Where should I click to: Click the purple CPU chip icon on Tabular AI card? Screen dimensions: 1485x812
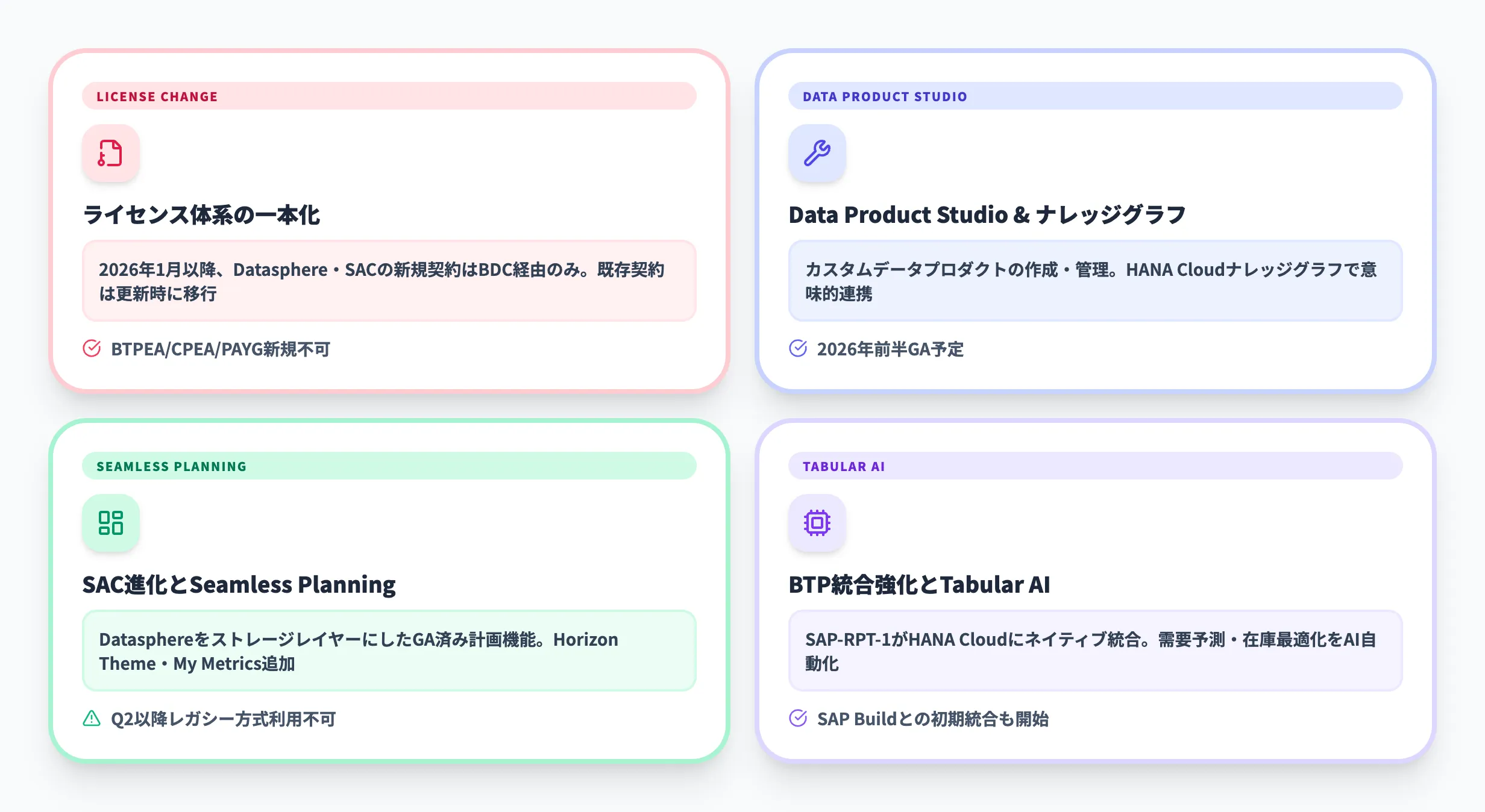click(817, 523)
